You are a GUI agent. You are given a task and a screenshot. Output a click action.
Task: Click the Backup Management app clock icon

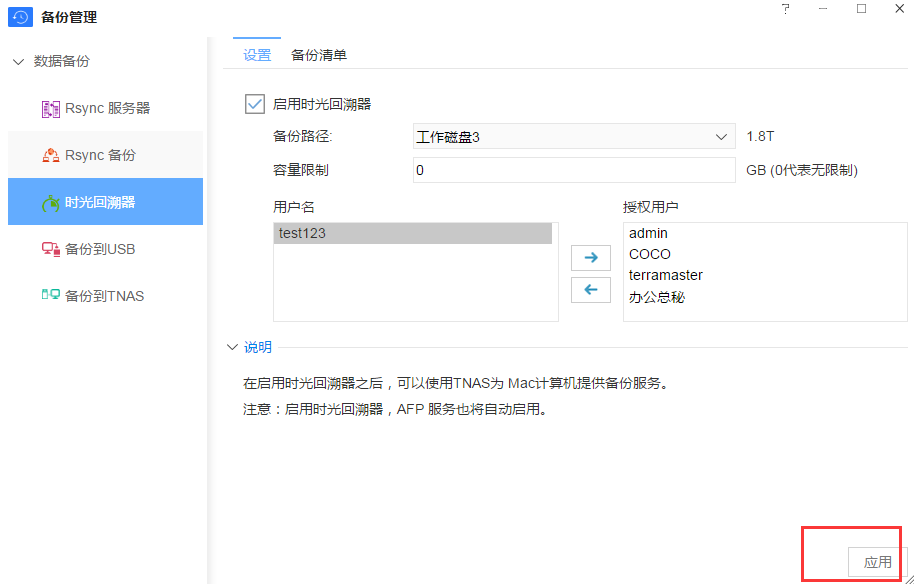[20, 17]
